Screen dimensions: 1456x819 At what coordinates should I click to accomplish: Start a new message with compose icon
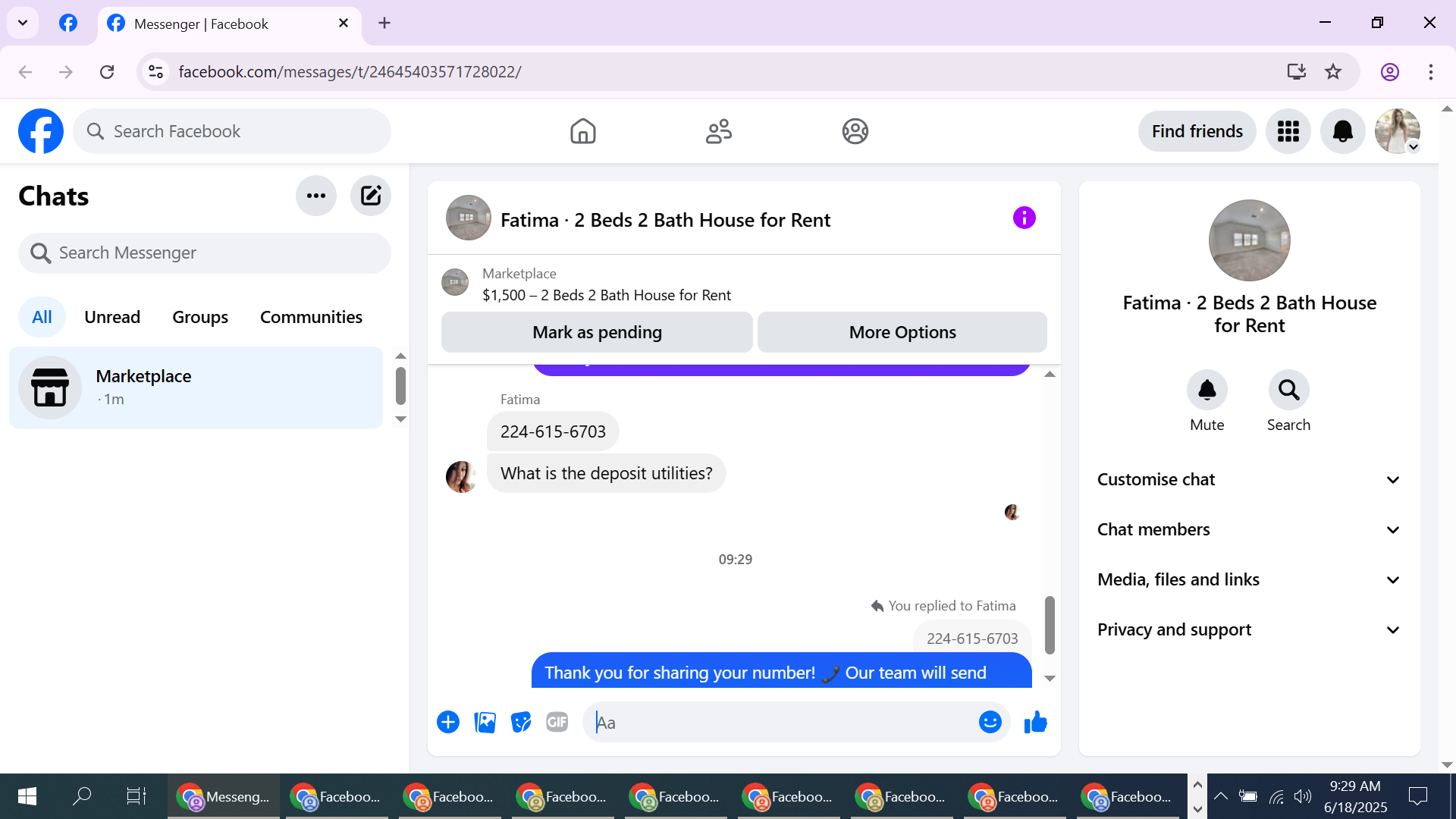371,196
